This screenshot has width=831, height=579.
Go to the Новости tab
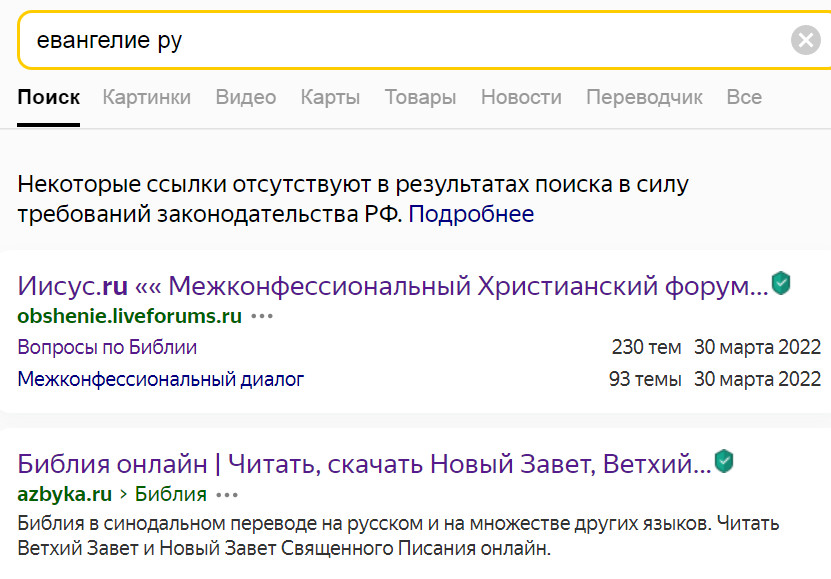click(x=521, y=97)
